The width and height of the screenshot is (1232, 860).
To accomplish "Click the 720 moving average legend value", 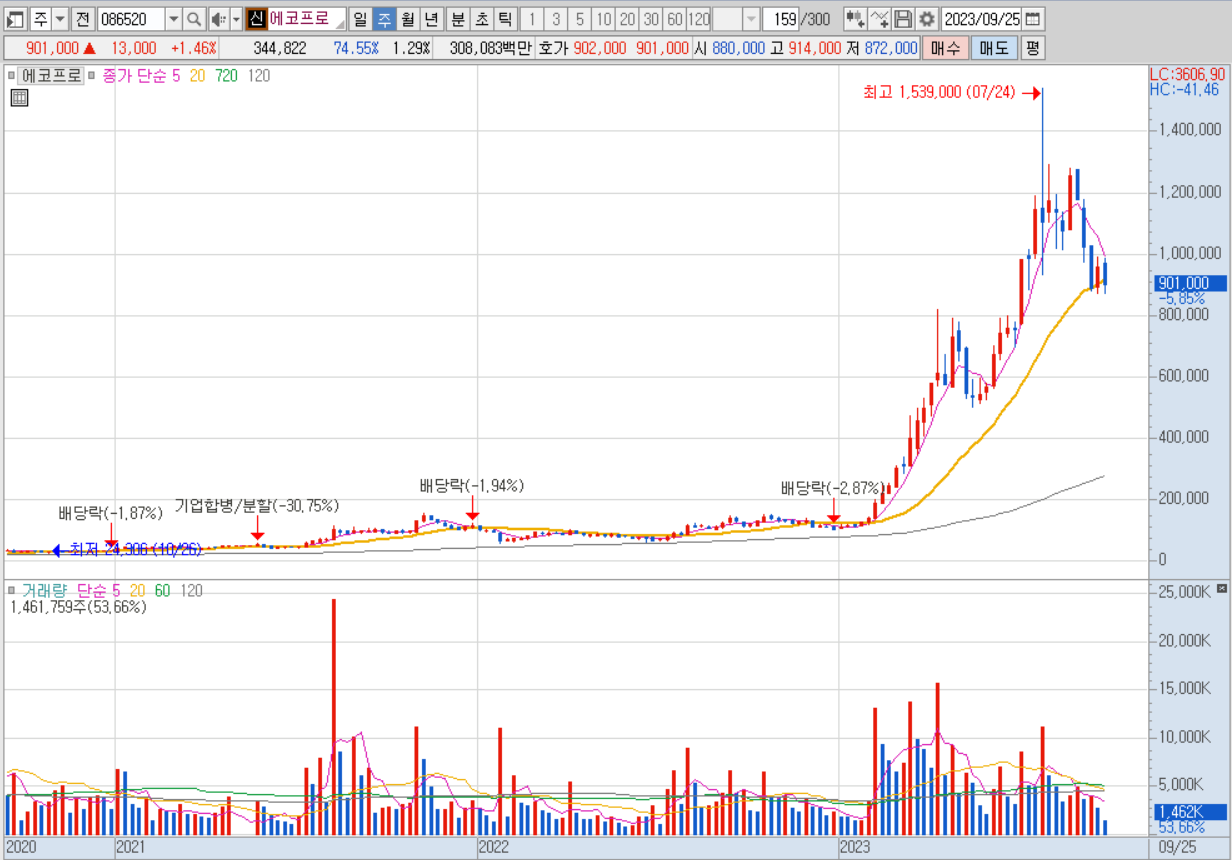I will pos(226,75).
